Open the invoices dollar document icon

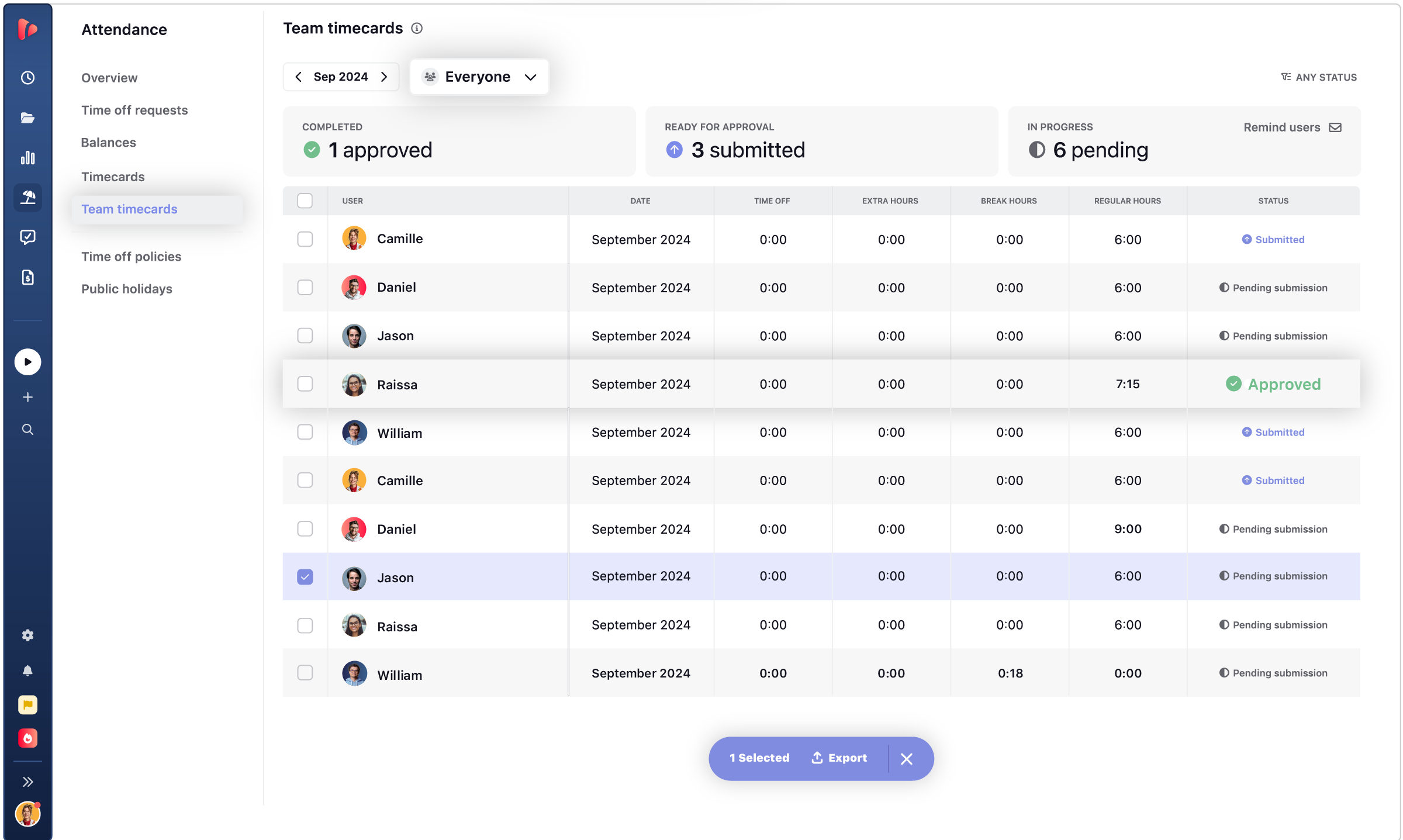(27, 277)
